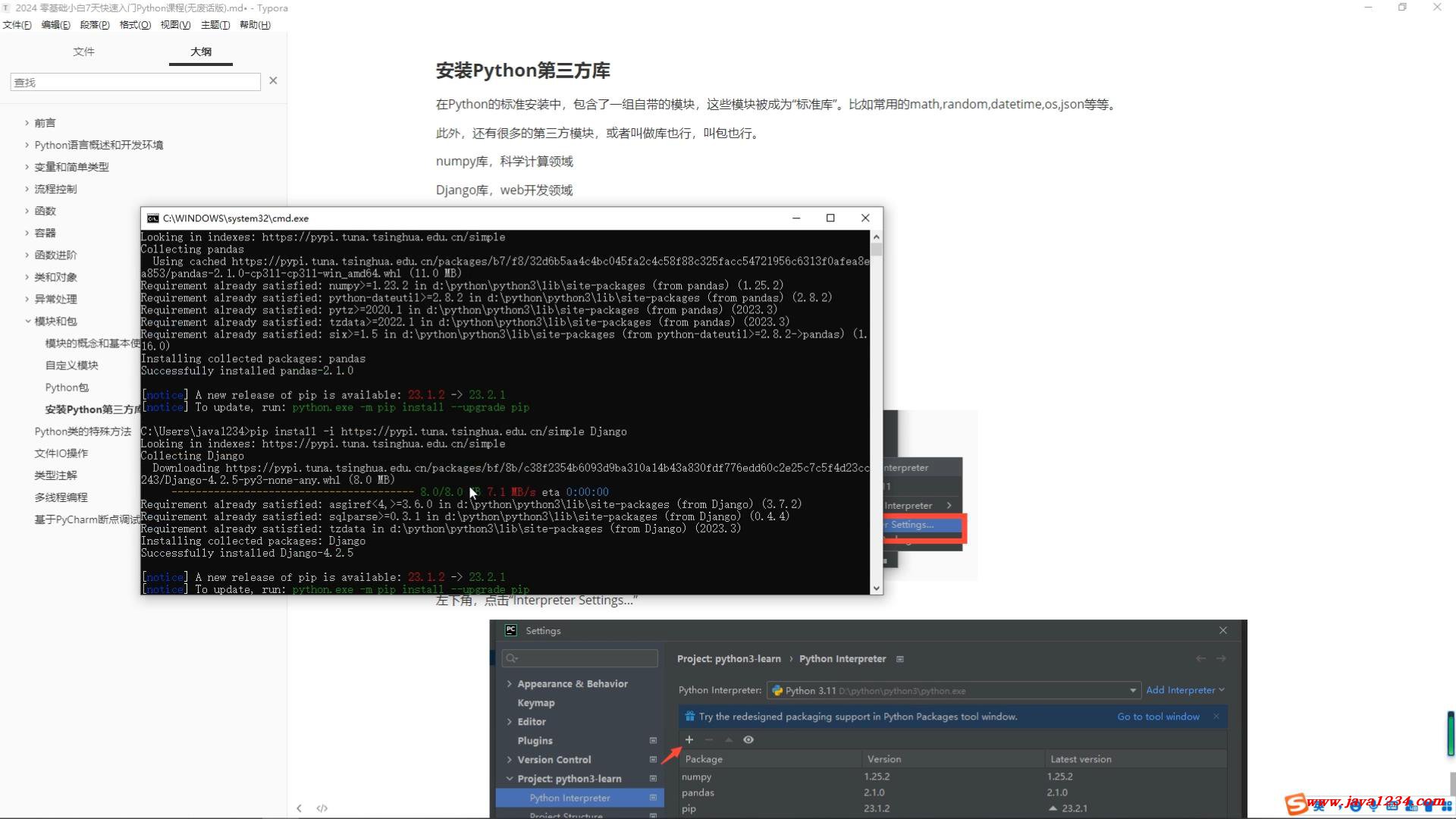Go to 多线程编程 in the outline
This screenshot has width=1456, height=819.
[x=61, y=497]
